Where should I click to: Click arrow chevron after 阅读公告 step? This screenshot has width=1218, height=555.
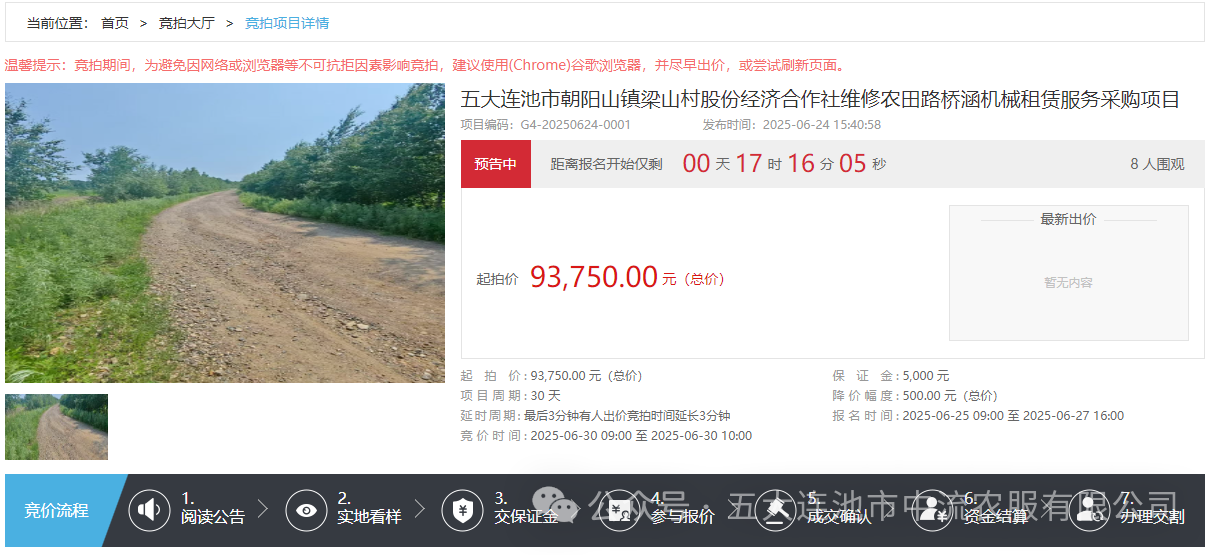click(x=264, y=509)
